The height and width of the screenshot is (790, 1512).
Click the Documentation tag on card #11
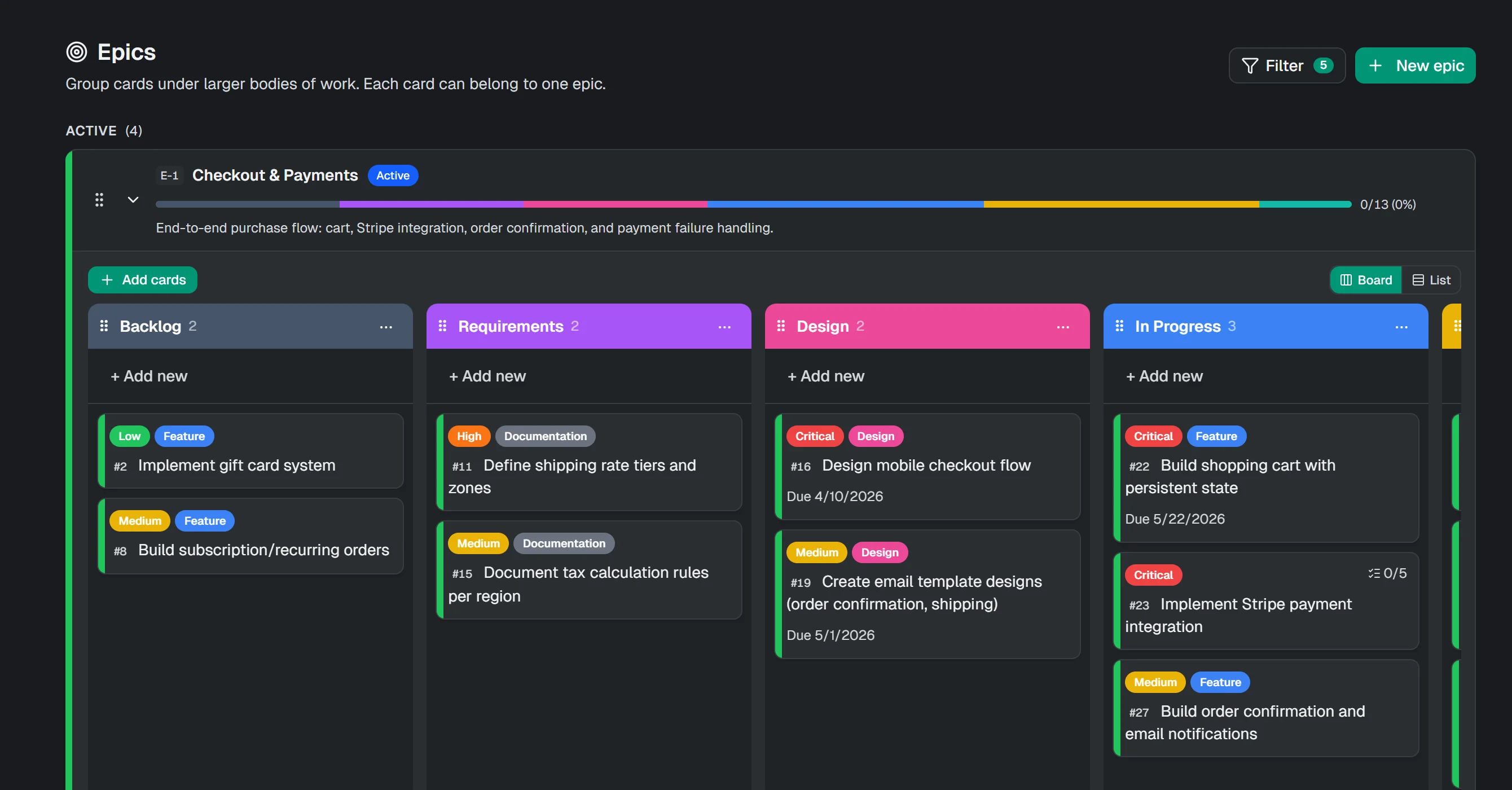tap(546, 436)
